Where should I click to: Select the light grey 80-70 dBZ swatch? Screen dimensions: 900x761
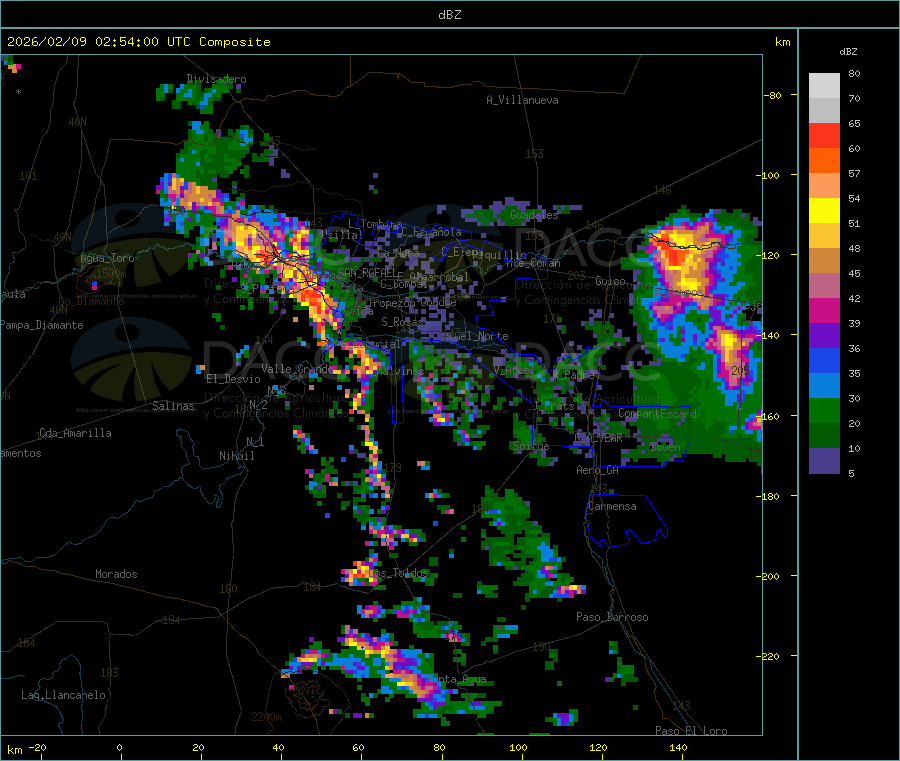[824, 86]
